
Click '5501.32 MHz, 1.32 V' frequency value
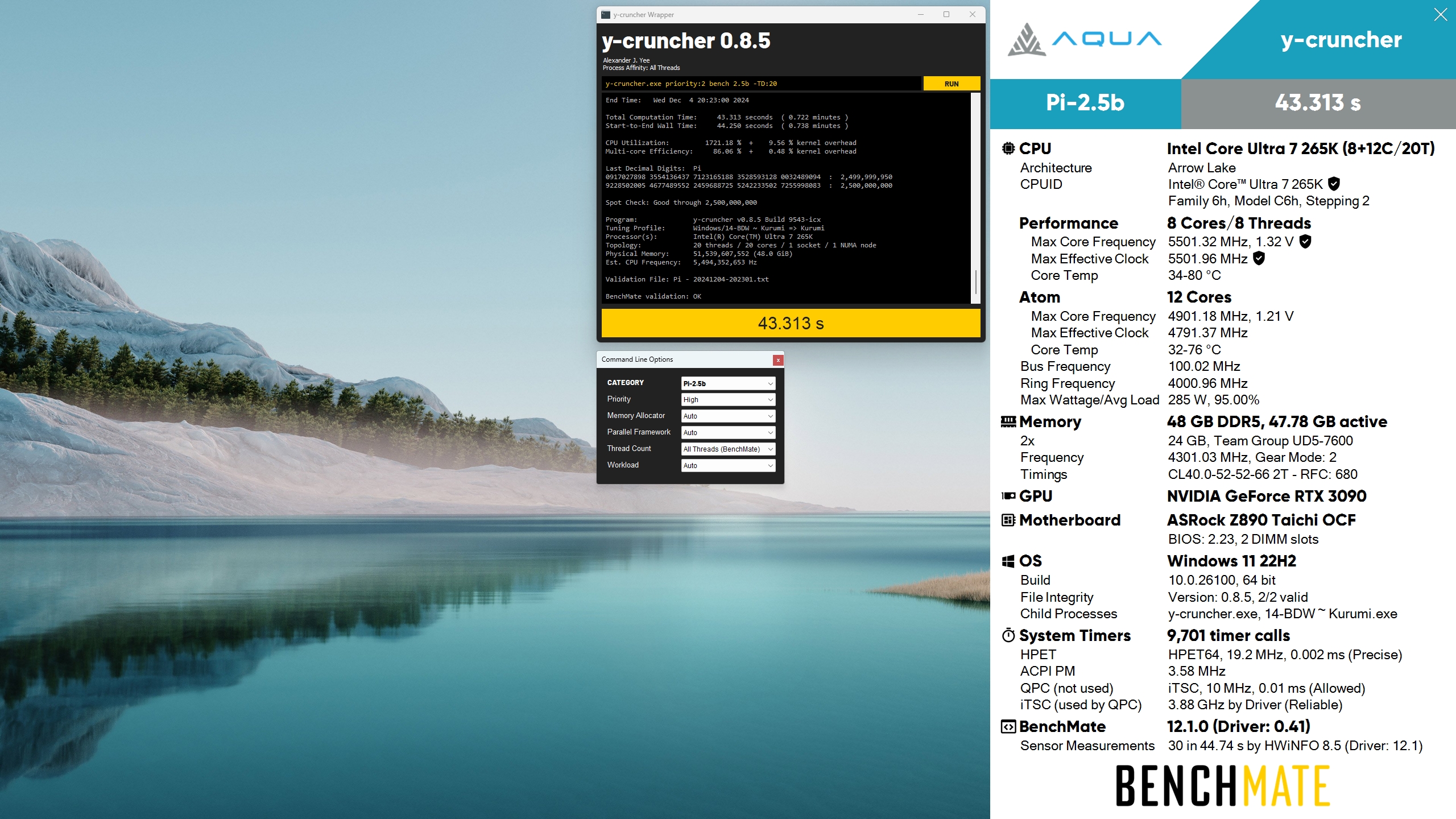[x=1231, y=242]
